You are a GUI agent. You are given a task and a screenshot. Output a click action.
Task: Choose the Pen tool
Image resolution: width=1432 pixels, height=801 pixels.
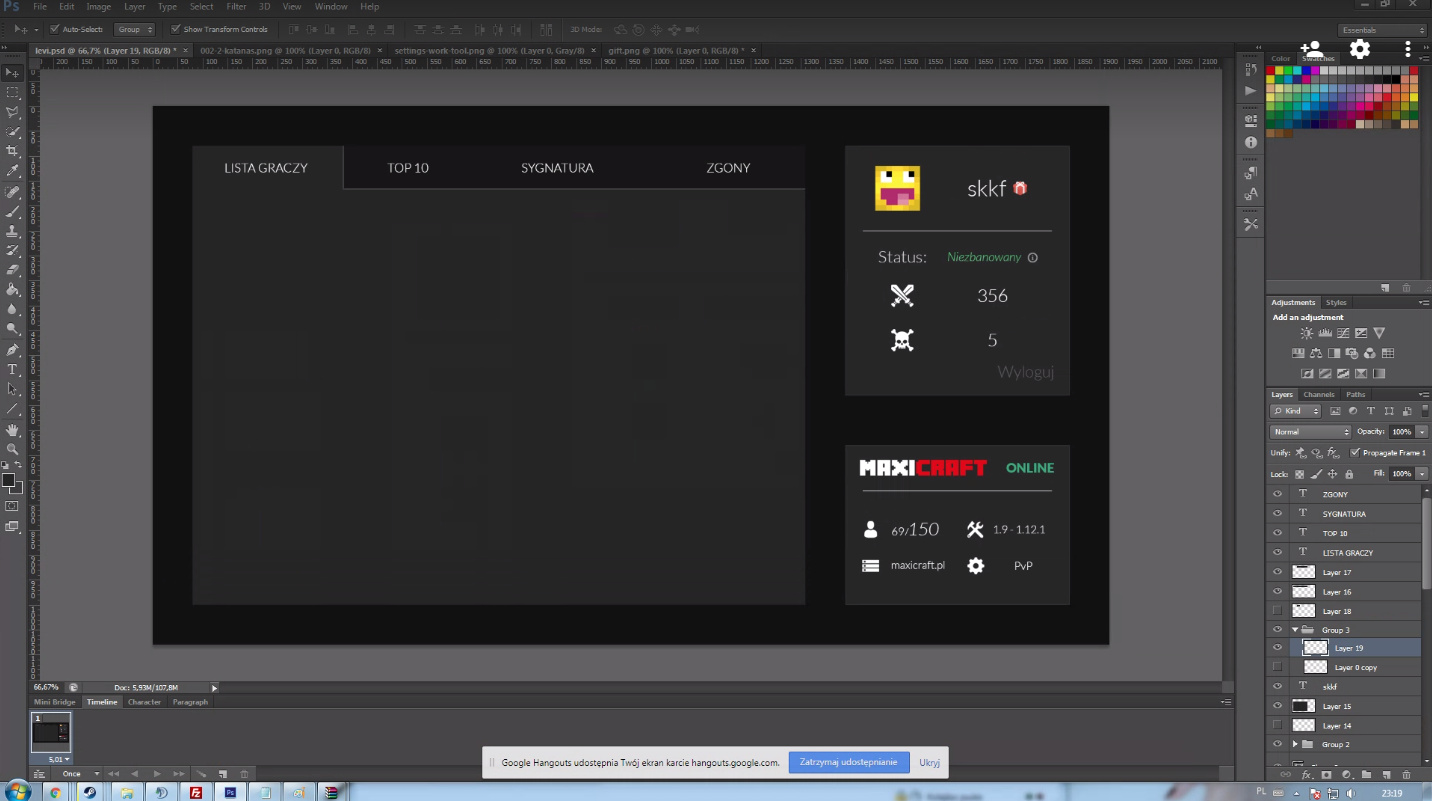tap(13, 350)
